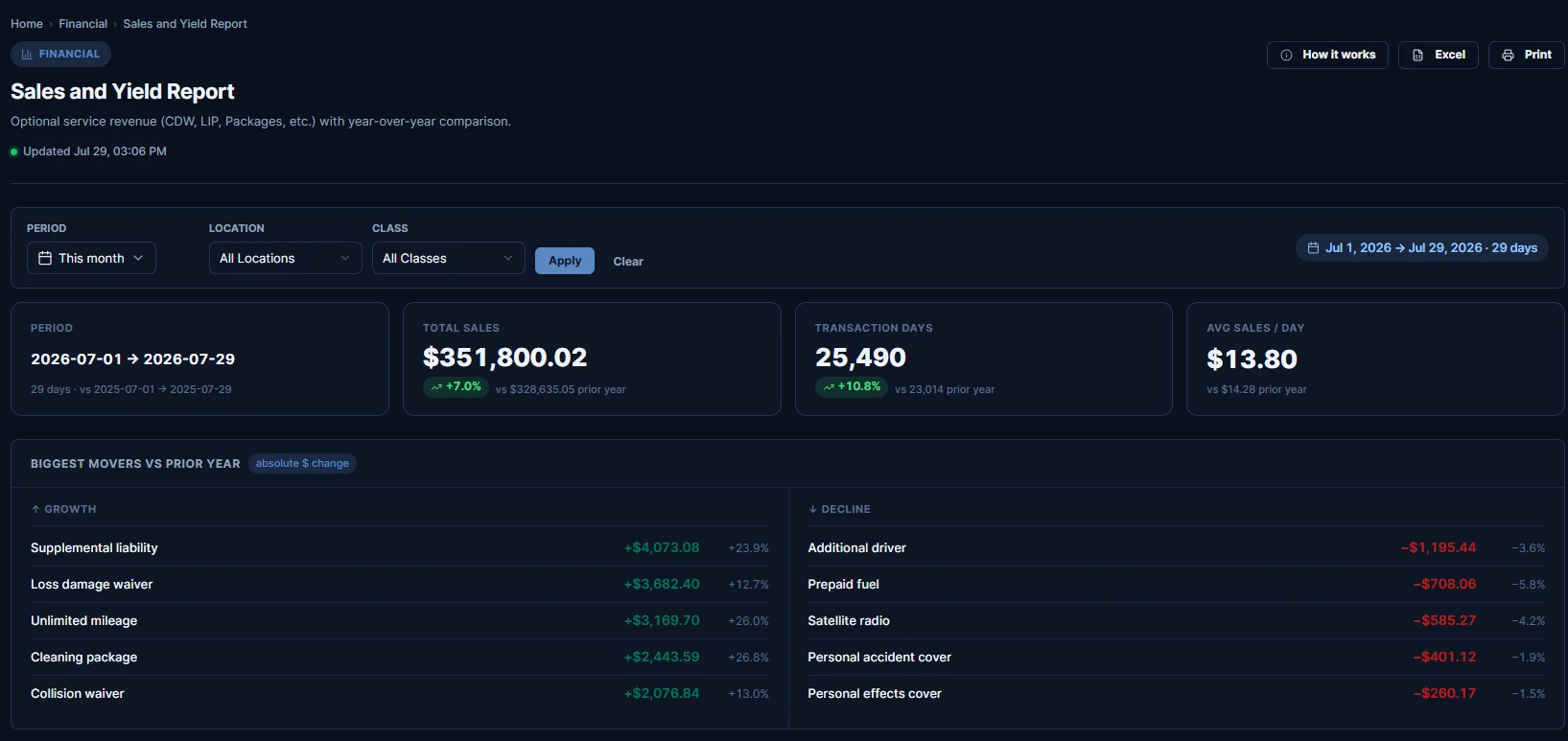Select the Additional driver row
Viewport: 1568px width, 741px height.
click(x=1177, y=548)
